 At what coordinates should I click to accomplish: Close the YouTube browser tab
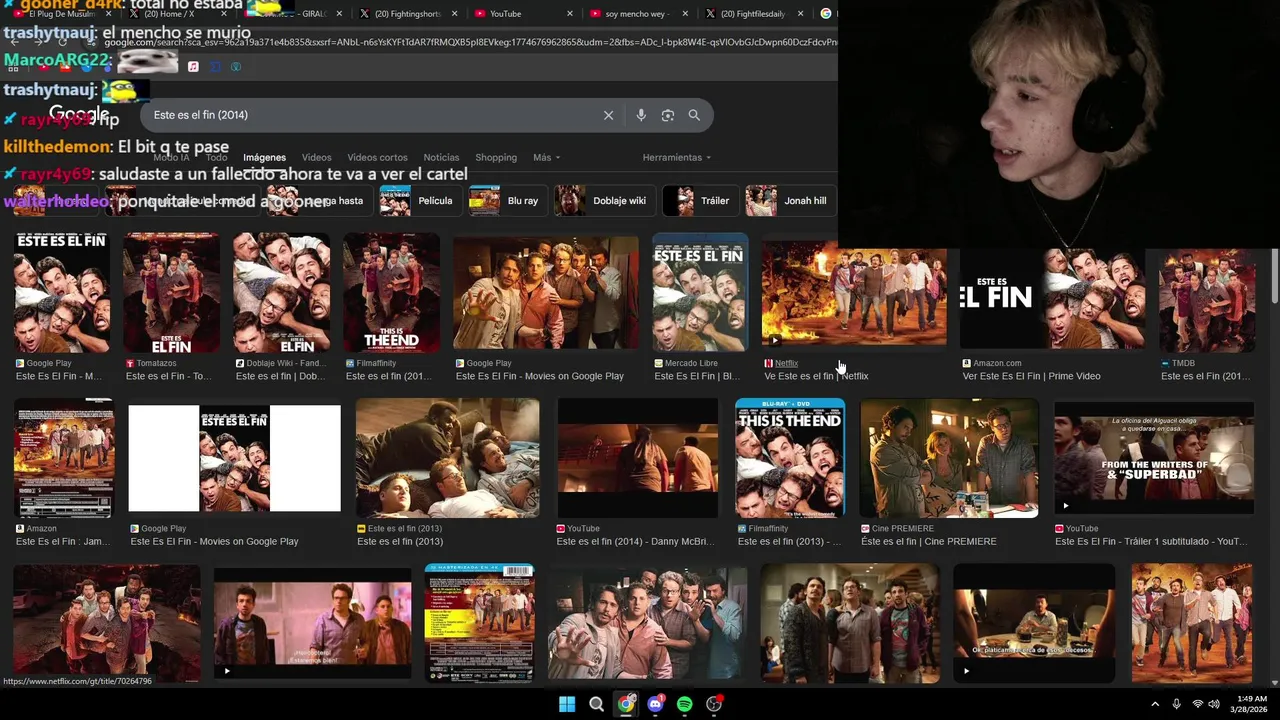click(570, 14)
